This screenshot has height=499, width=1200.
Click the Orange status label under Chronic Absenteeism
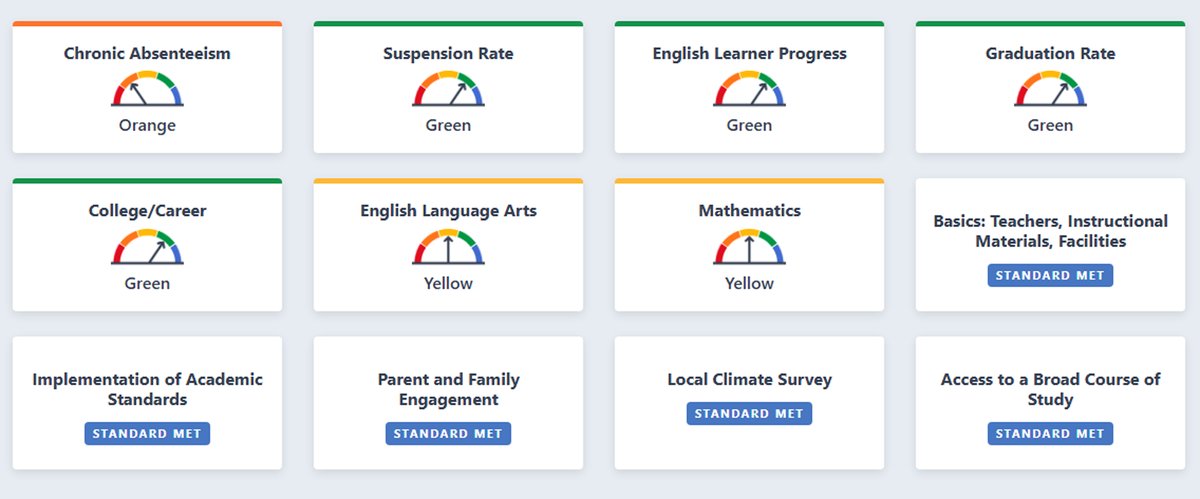point(147,126)
